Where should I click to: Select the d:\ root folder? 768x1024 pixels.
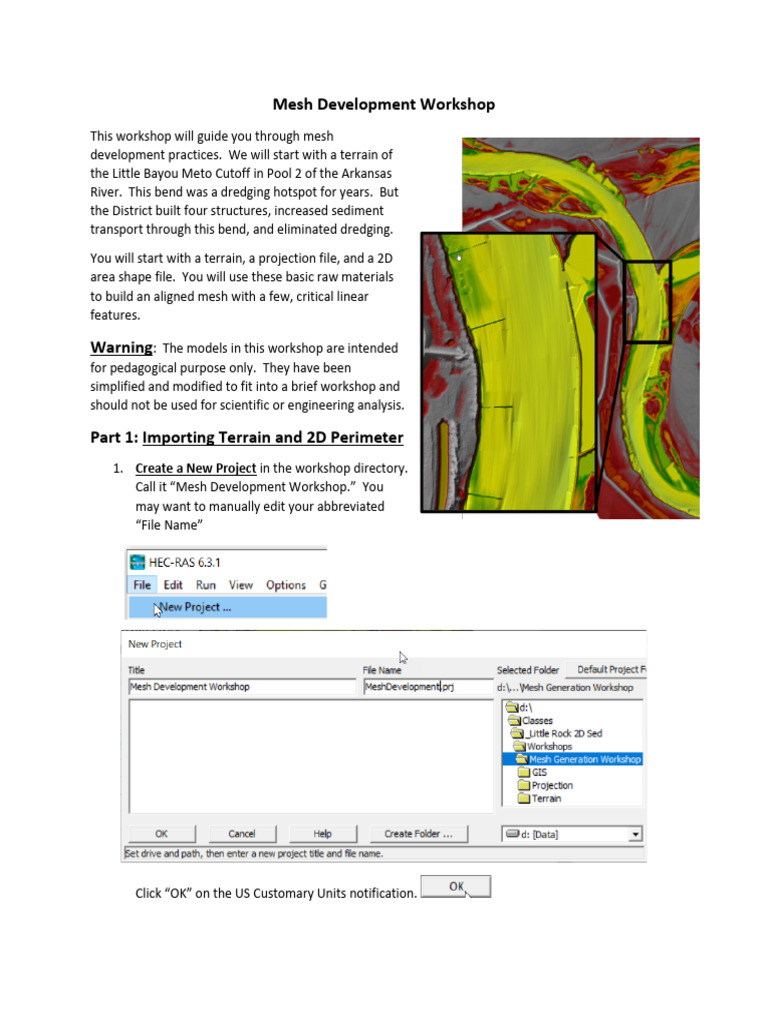coord(519,707)
